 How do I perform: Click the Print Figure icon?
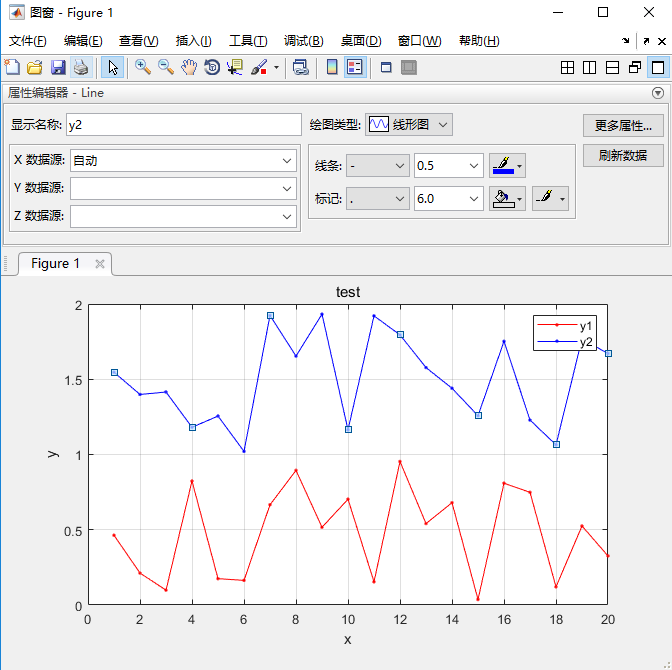81,67
